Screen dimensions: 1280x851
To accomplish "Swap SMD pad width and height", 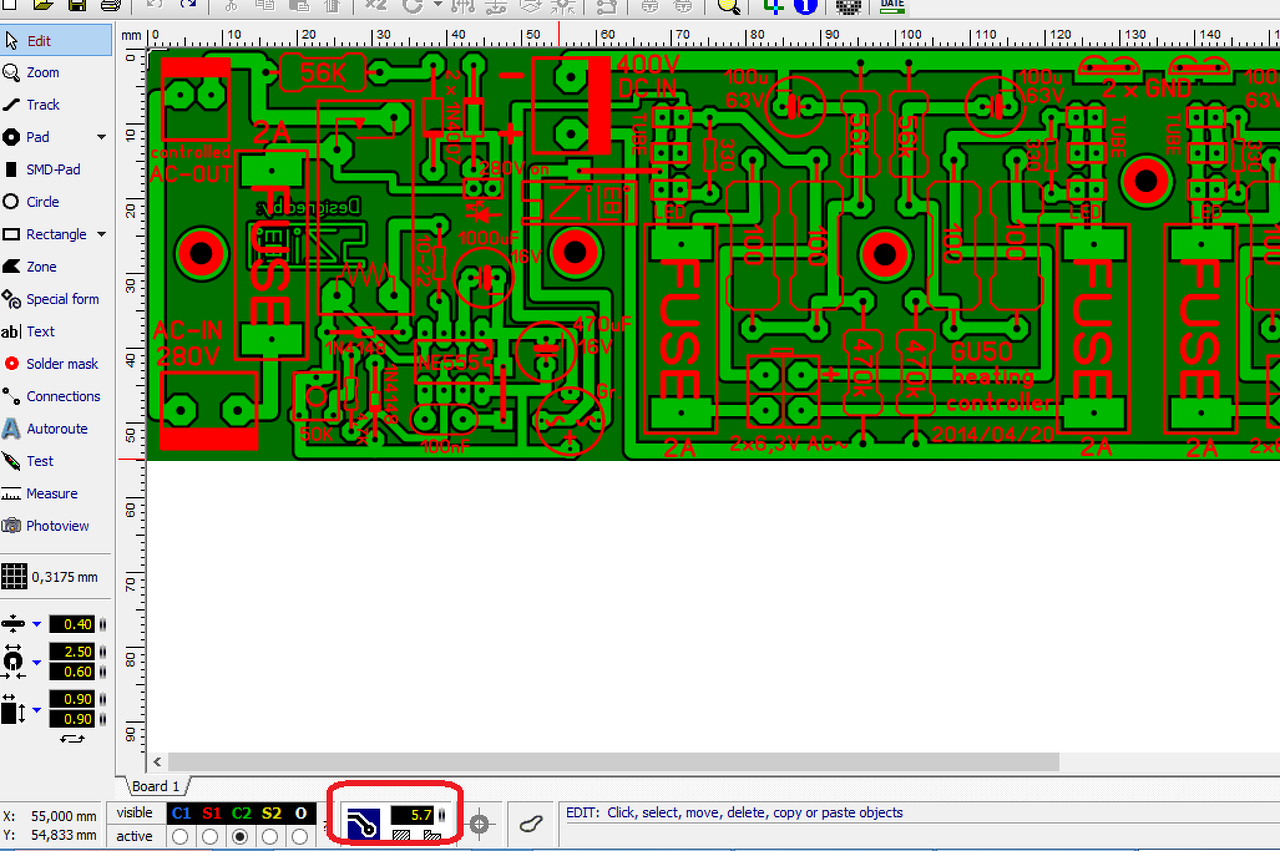I will [x=72, y=739].
